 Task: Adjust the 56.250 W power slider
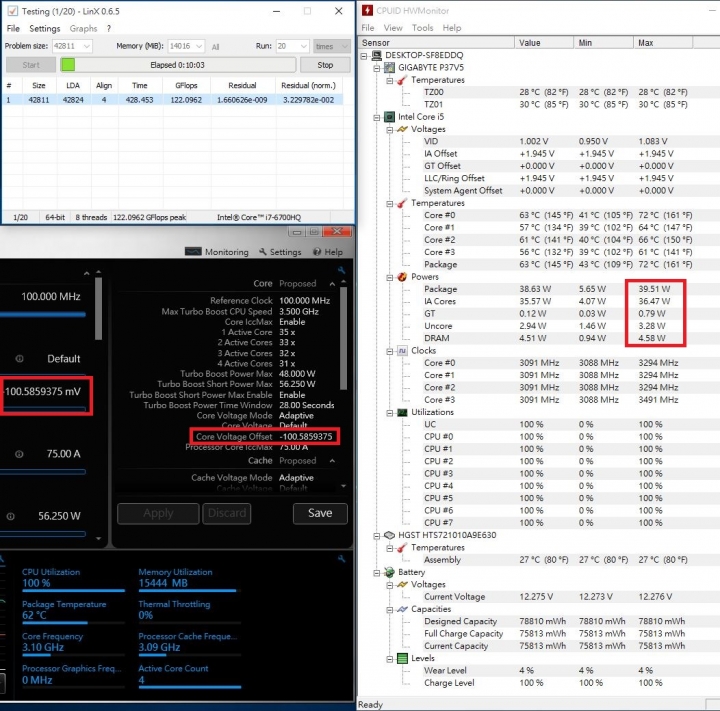[x=43, y=534]
